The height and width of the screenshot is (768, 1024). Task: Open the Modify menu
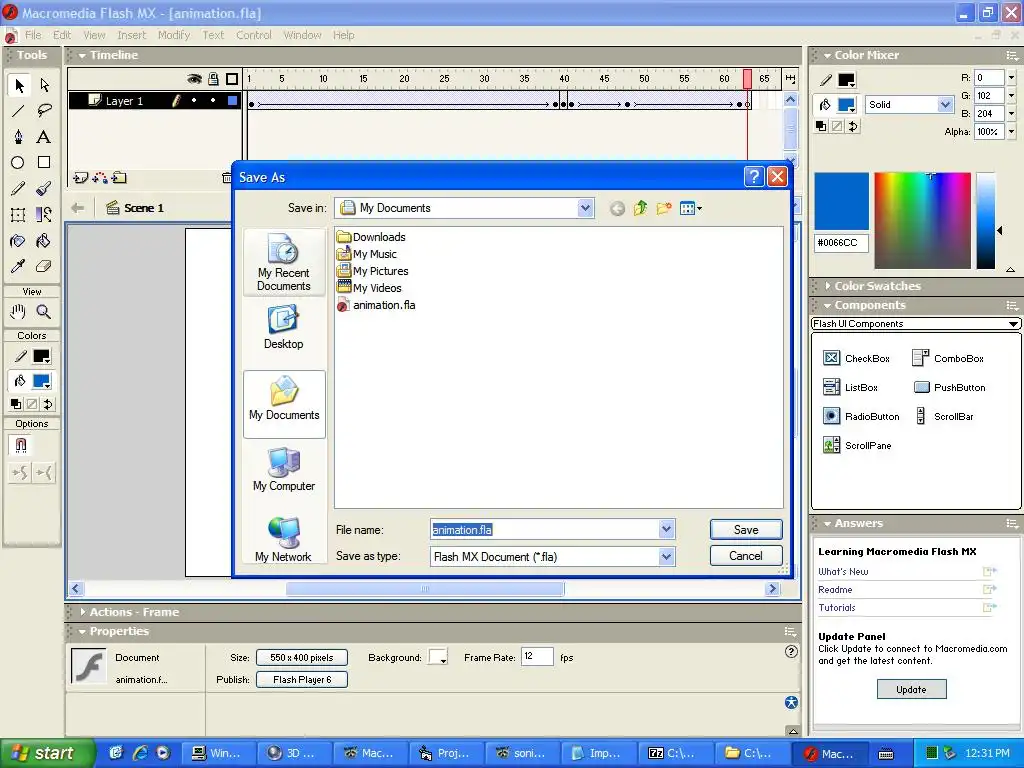(174, 35)
